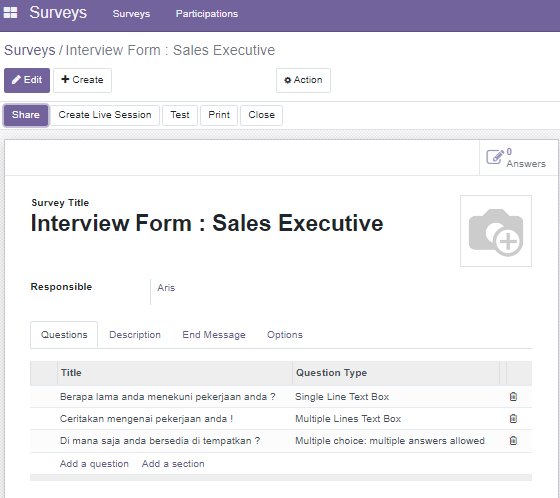Click the 'Add a question' link
Viewport: 560px width, 498px height.
point(94,464)
